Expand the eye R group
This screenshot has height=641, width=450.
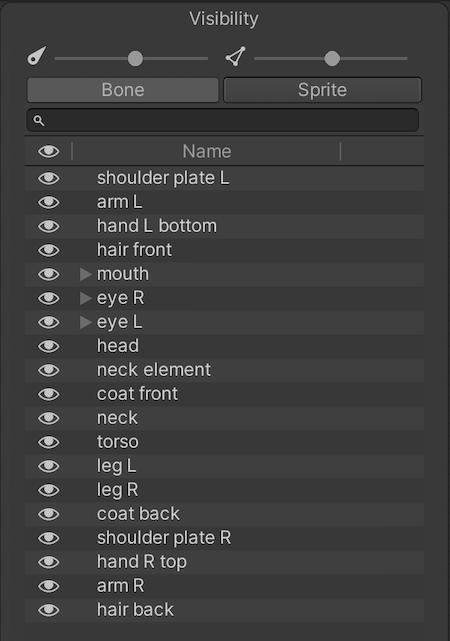click(85, 298)
